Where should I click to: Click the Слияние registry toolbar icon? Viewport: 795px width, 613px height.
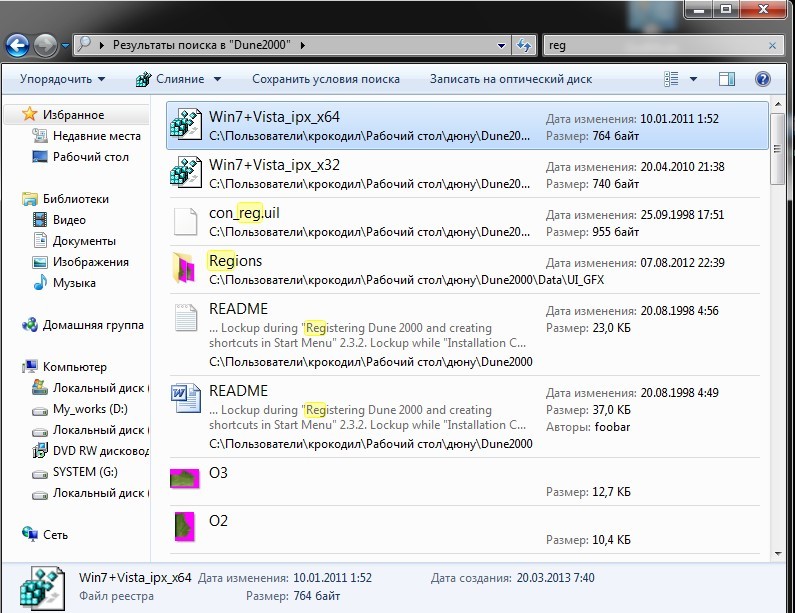click(143, 79)
